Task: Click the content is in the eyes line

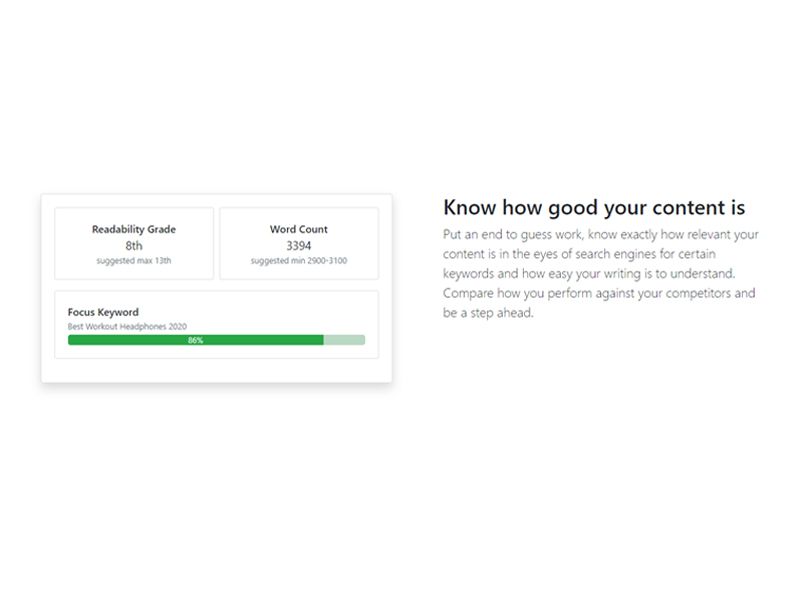Action: pos(579,254)
